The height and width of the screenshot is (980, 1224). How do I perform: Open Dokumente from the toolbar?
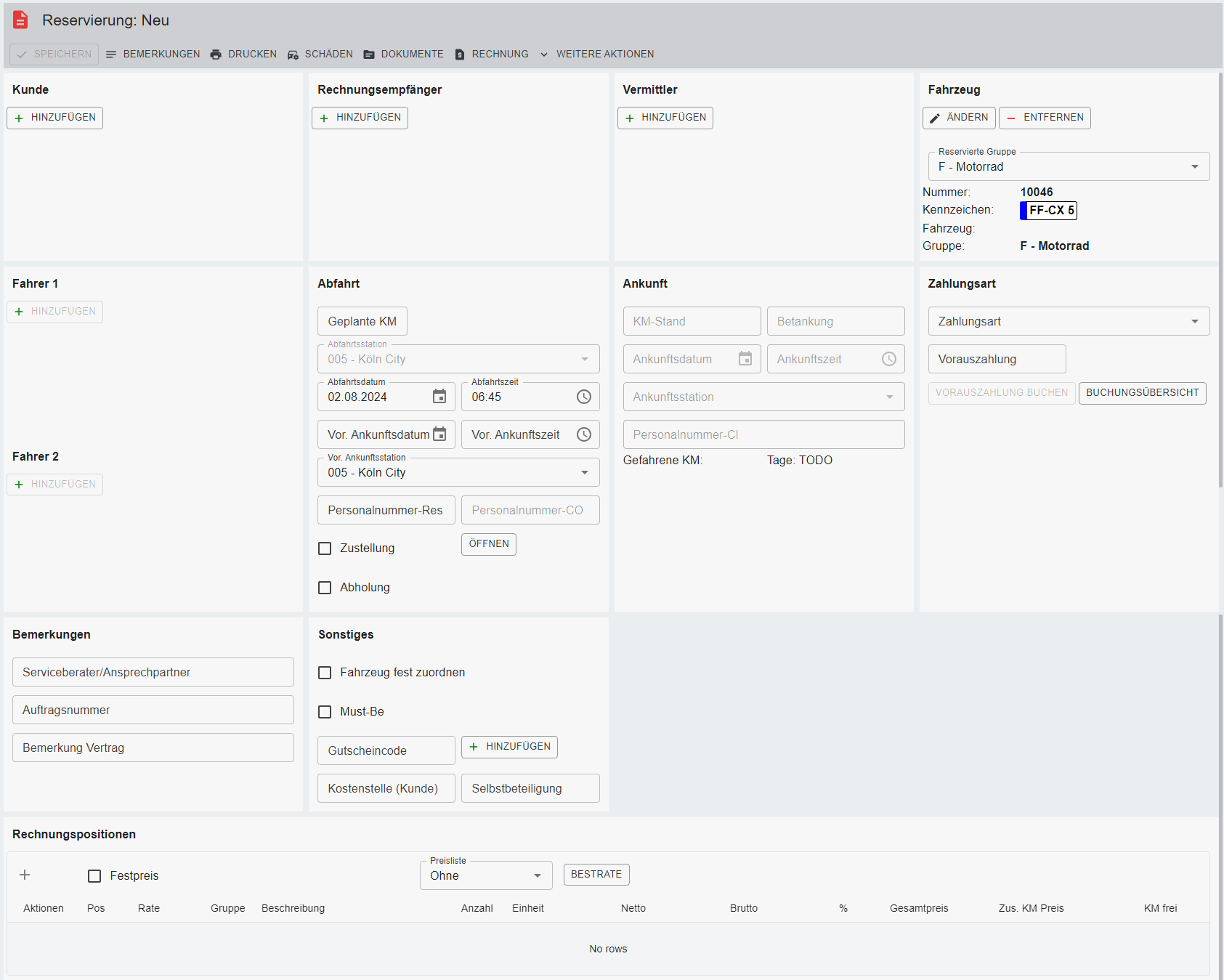(404, 54)
